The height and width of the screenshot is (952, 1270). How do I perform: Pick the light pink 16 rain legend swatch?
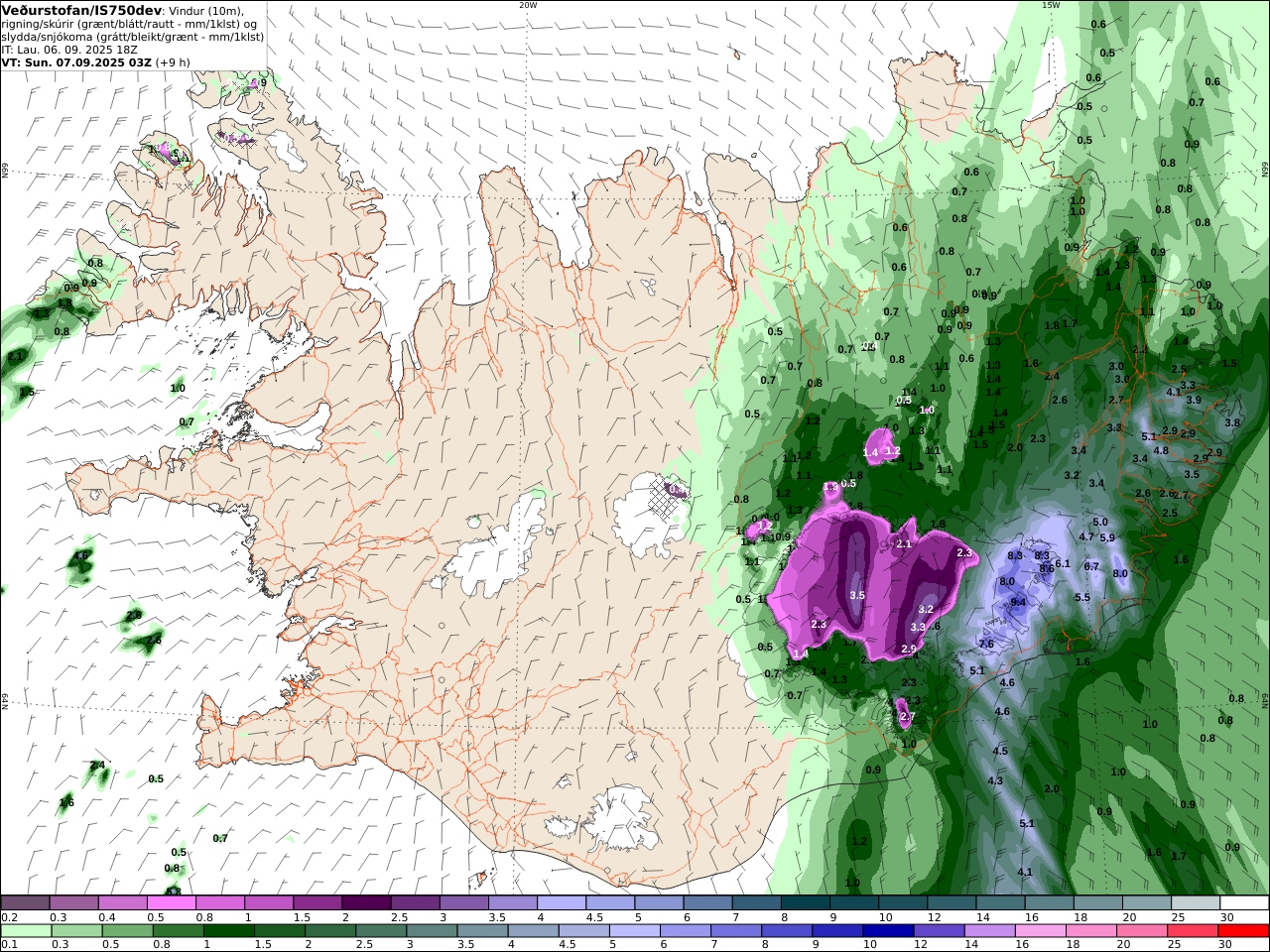[1042, 931]
